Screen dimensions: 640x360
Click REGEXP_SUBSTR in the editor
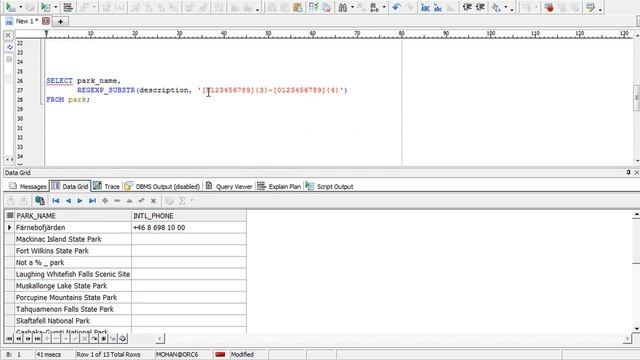tap(106, 90)
